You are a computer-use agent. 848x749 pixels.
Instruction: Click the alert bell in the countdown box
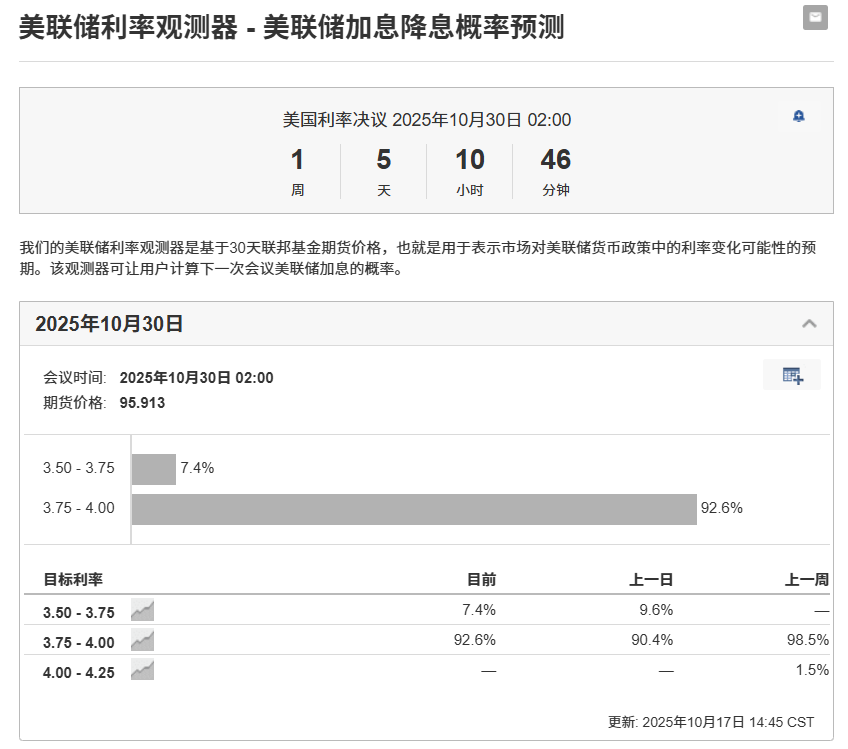798,117
